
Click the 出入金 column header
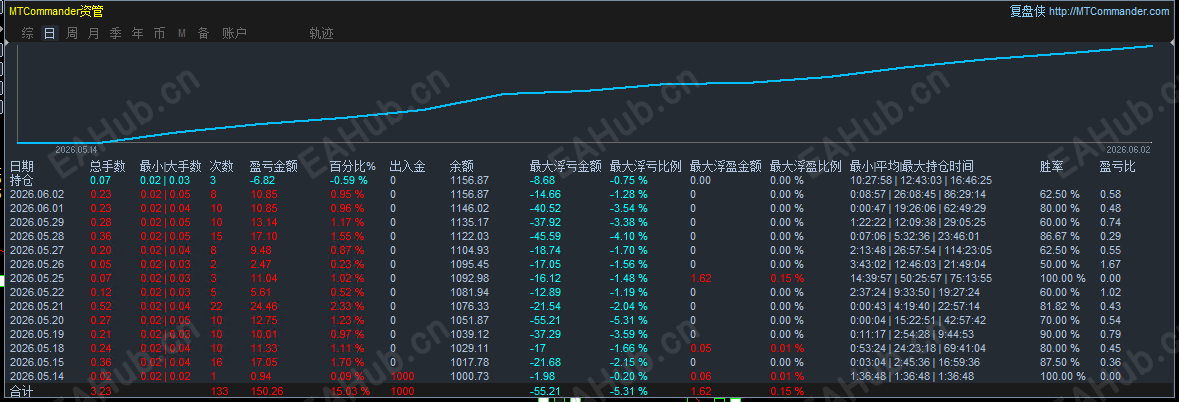click(408, 166)
